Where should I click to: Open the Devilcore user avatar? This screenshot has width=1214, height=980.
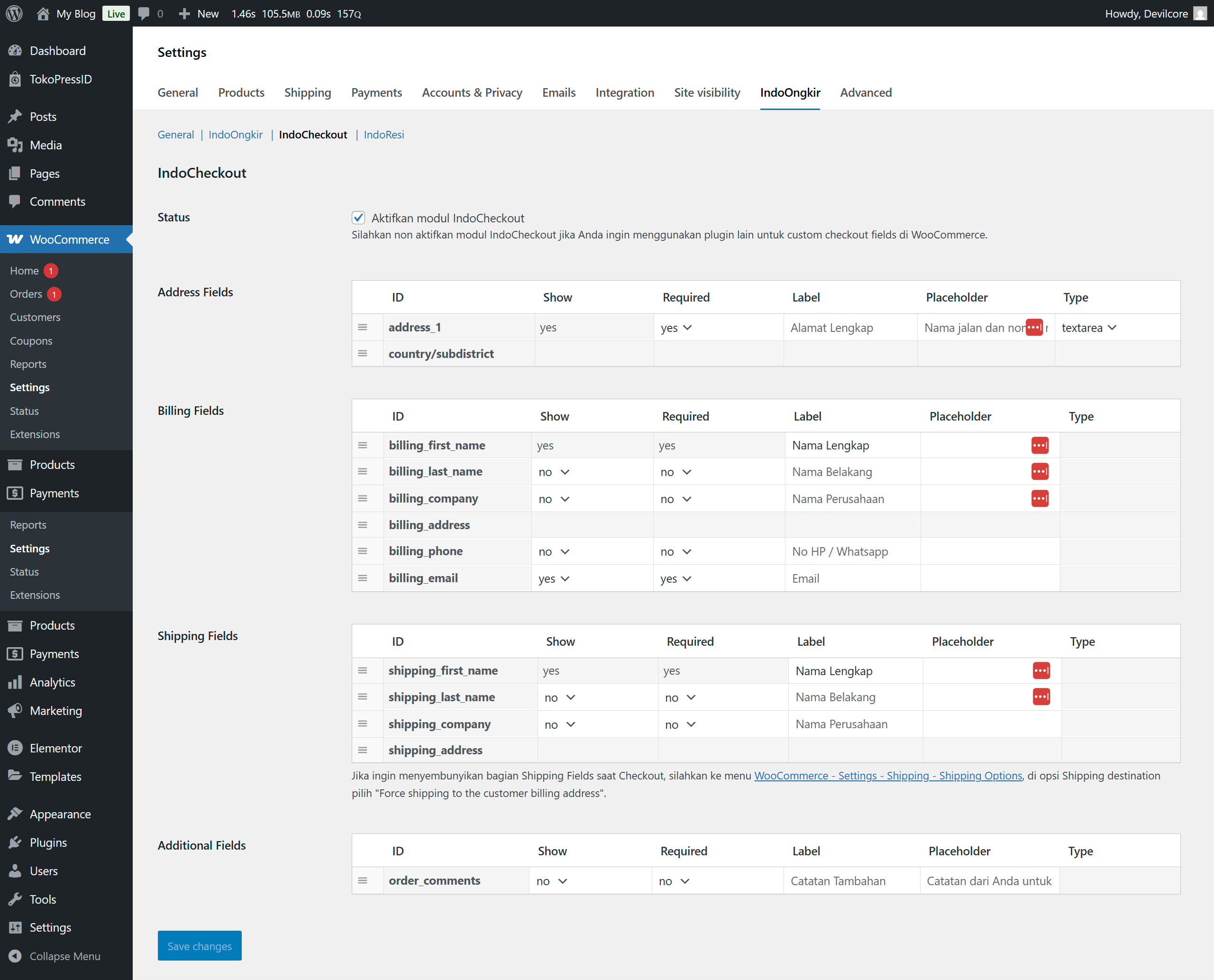pos(1200,14)
